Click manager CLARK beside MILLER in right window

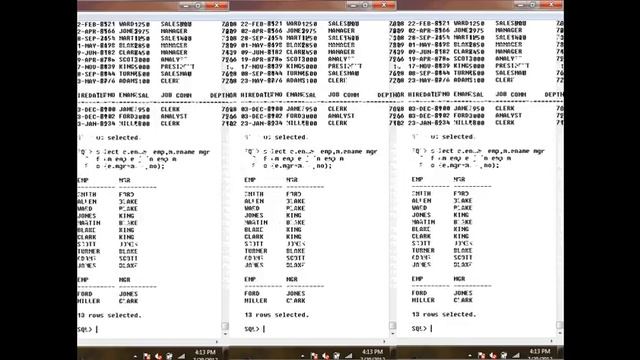tap(463, 300)
